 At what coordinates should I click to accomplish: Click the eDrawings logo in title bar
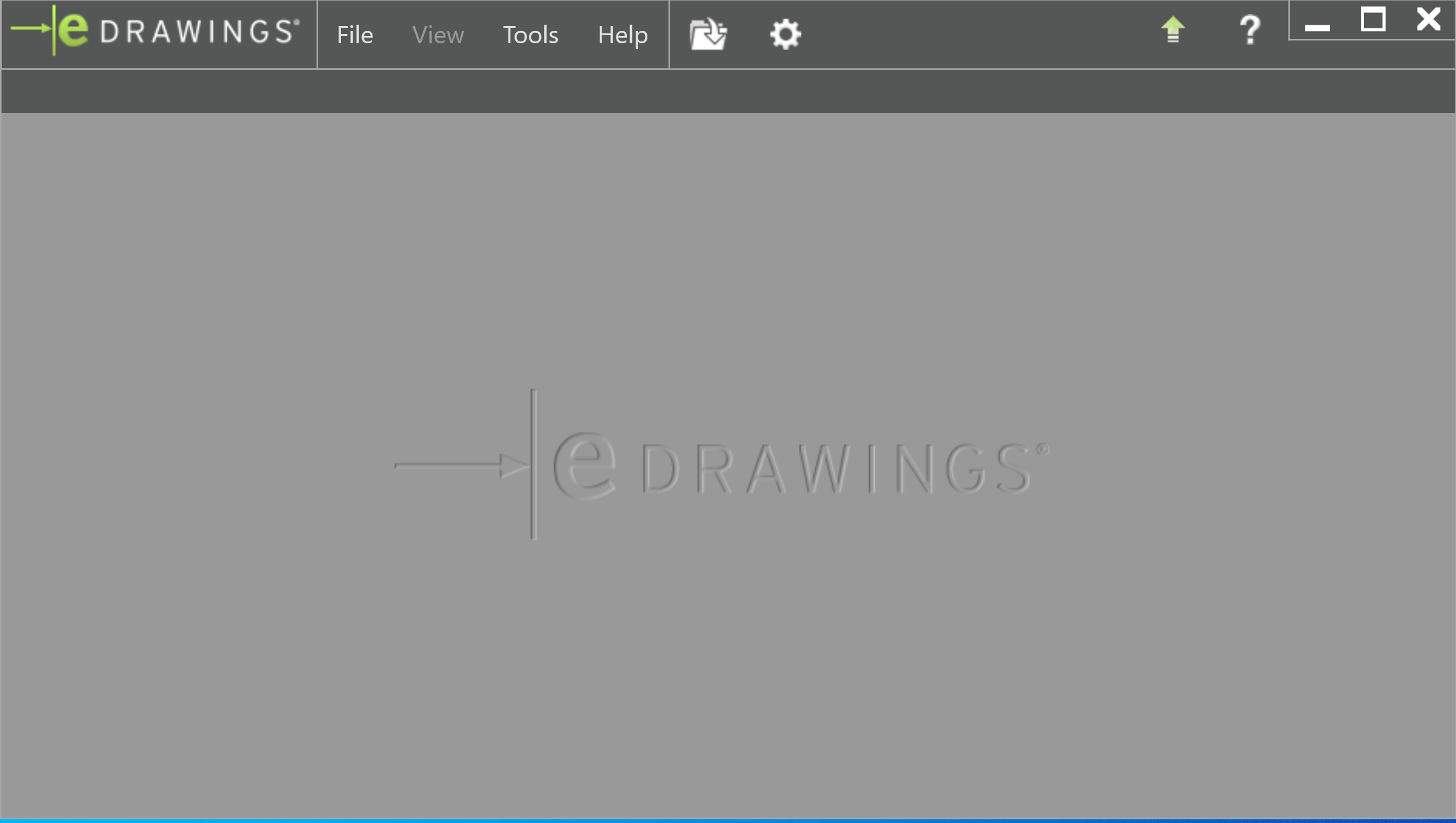pyautogui.click(x=156, y=31)
